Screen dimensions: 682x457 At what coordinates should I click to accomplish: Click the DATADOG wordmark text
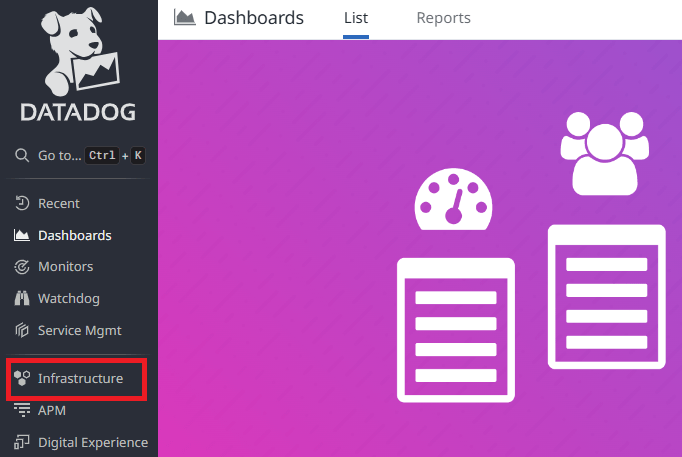point(79,111)
